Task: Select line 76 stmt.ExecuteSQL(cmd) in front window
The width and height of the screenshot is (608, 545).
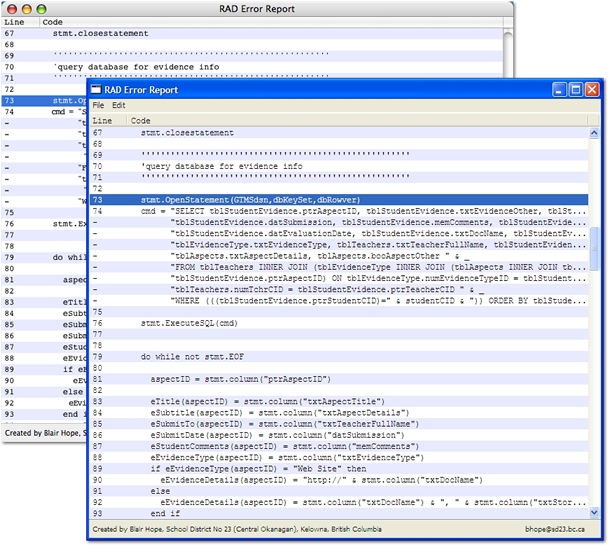Action: (x=190, y=323)
